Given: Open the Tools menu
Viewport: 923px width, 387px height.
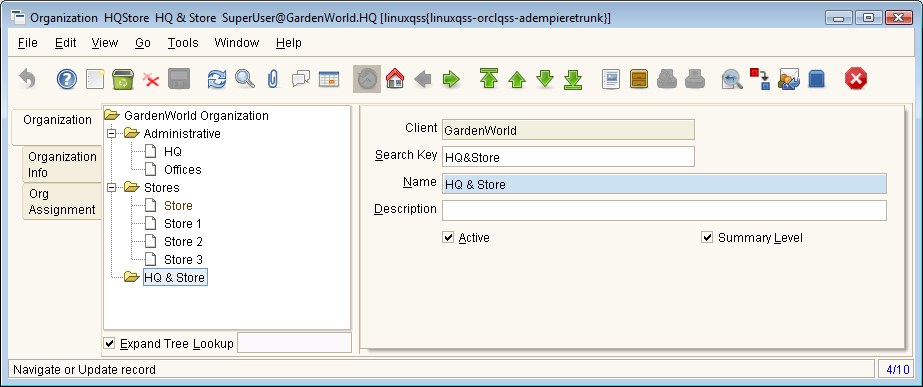Looking at the screenshot, I should (x=183, y=42).
